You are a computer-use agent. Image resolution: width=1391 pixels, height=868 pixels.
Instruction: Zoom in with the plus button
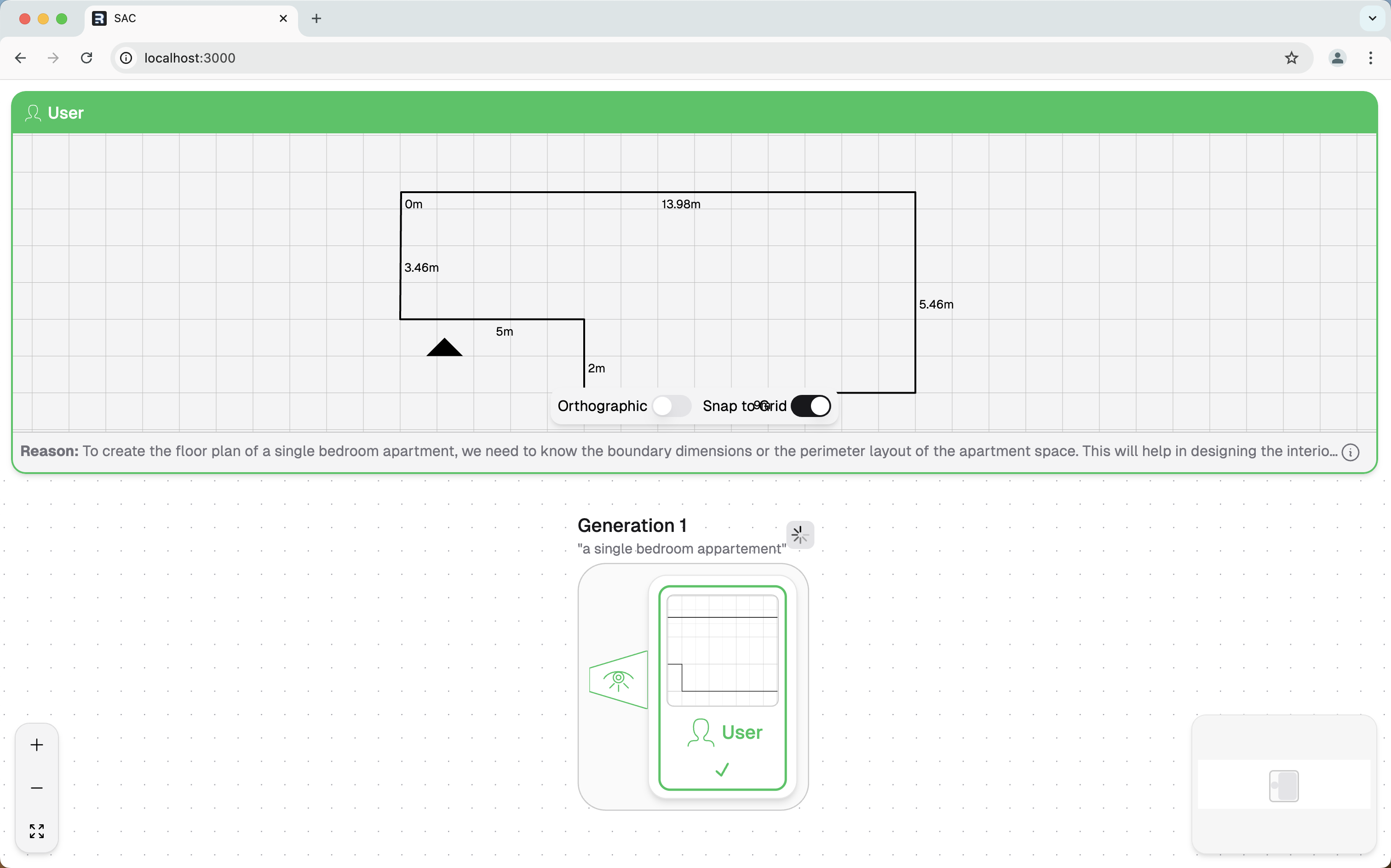[x=37, y=745]
